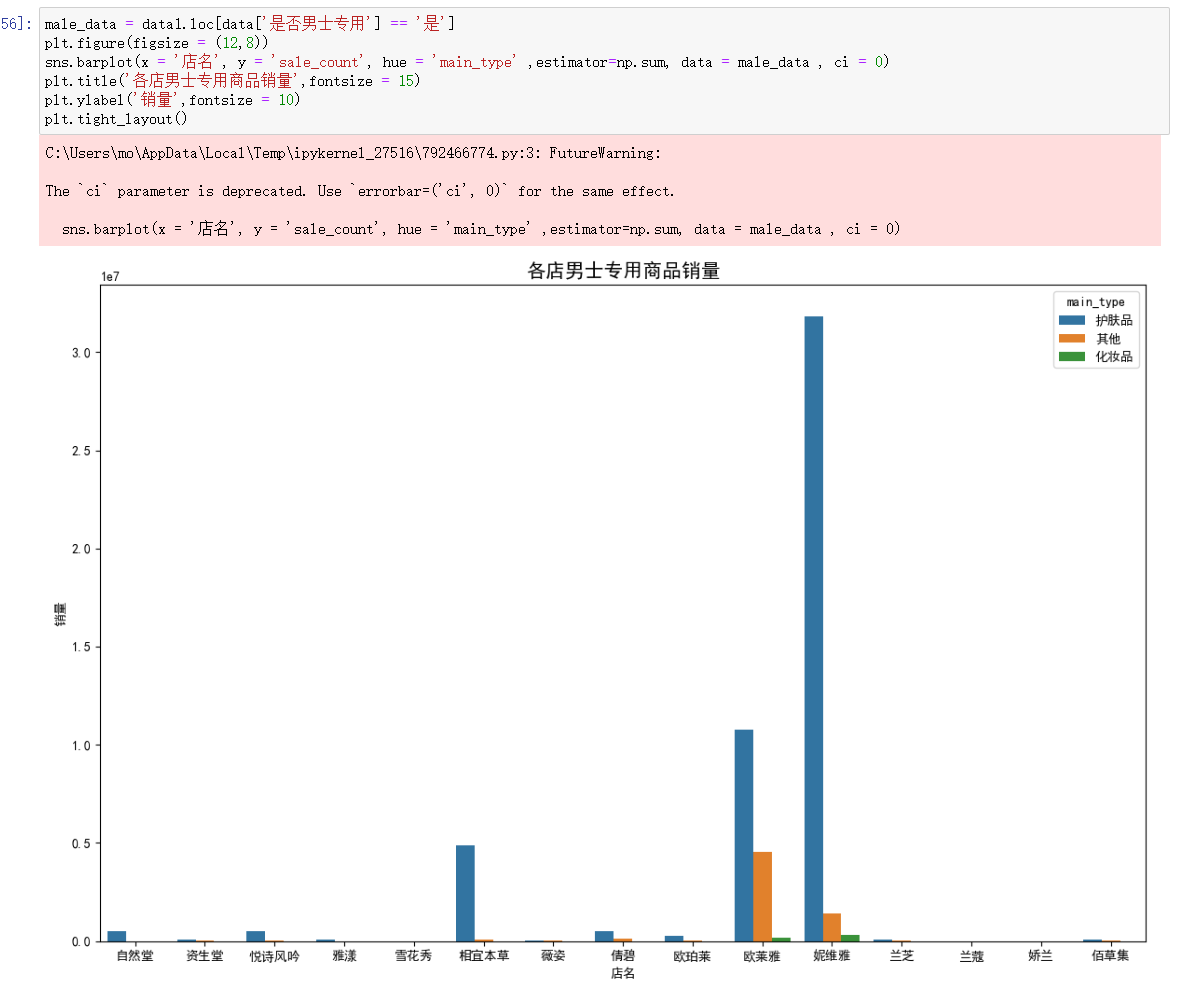
Task: Click the x-axis label 娇兰
Action: (x=1041, y=956)
